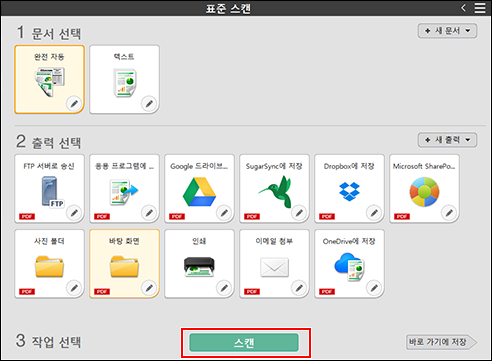Click the PDF badge on OneDrive에 저장

pos(327,292)
